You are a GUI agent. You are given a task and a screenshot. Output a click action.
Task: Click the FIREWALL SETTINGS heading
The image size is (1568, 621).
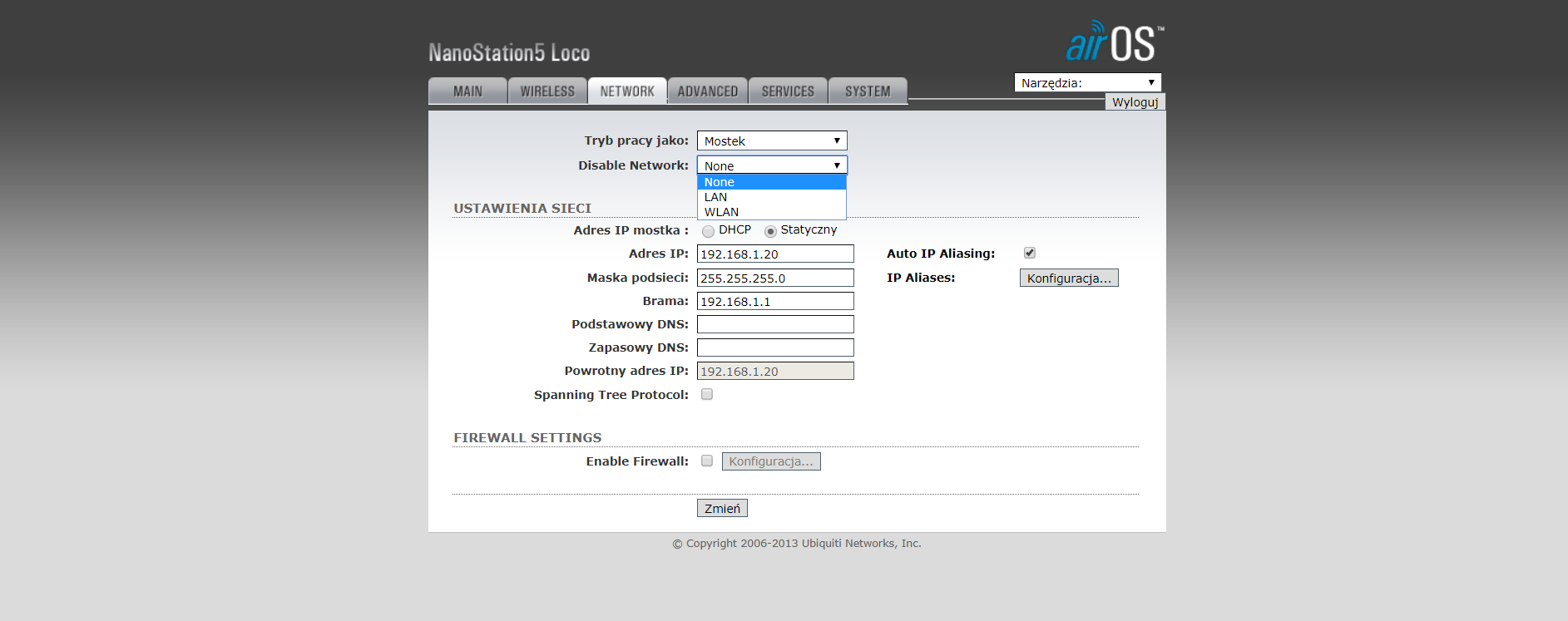[x=527, y=437]
